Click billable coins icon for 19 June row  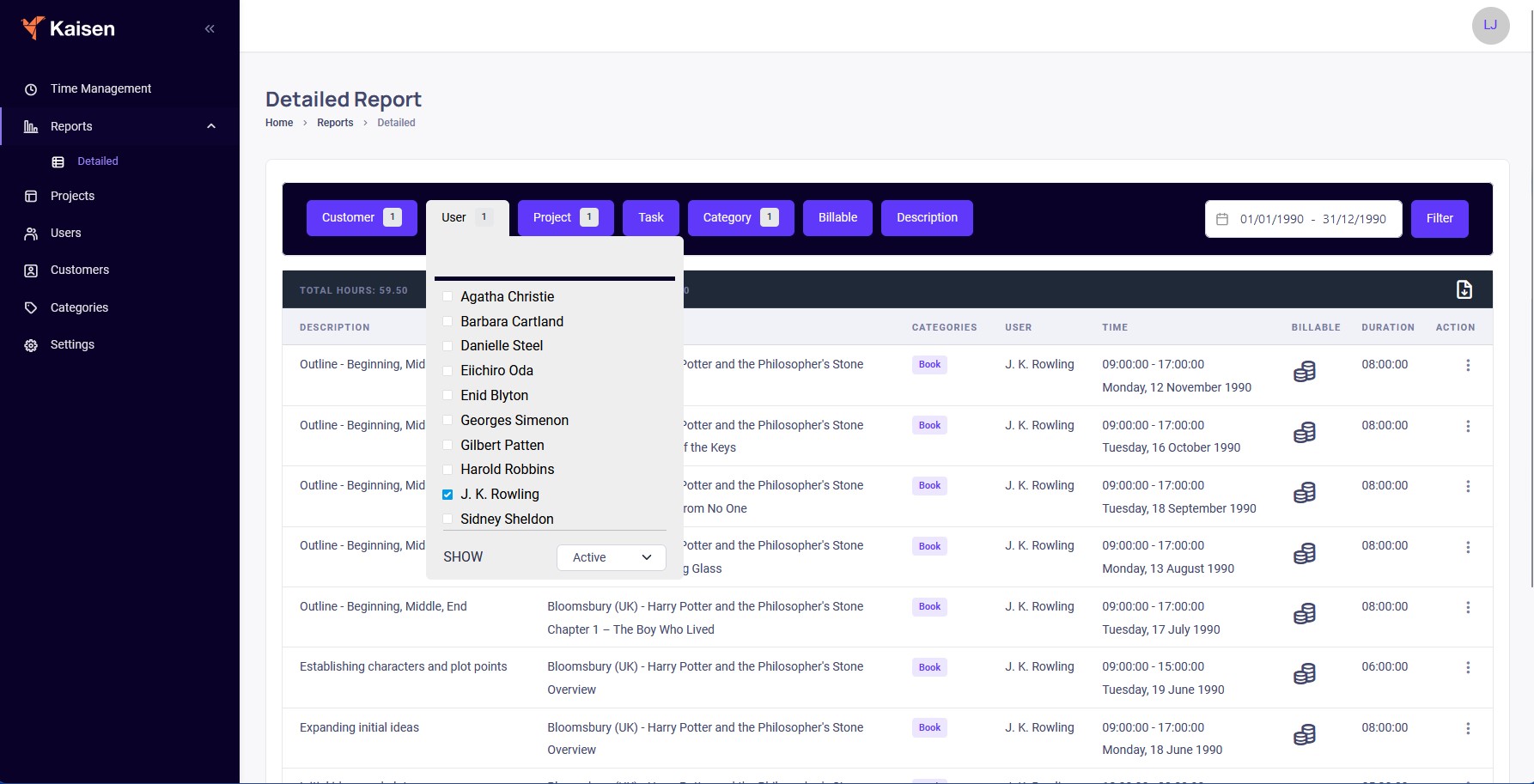pos(1305,674)
